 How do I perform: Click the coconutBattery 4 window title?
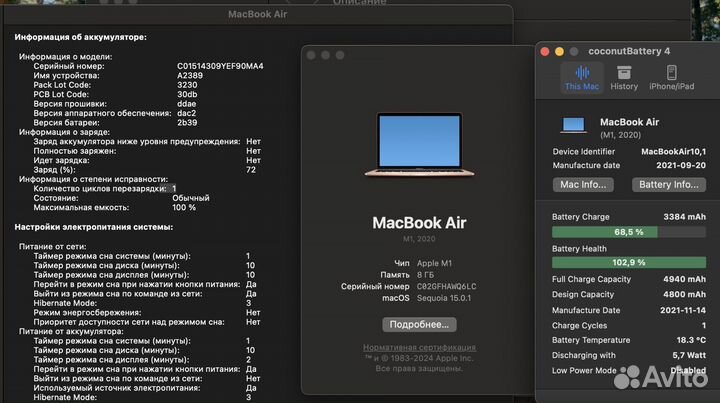(x=629, y=51)
